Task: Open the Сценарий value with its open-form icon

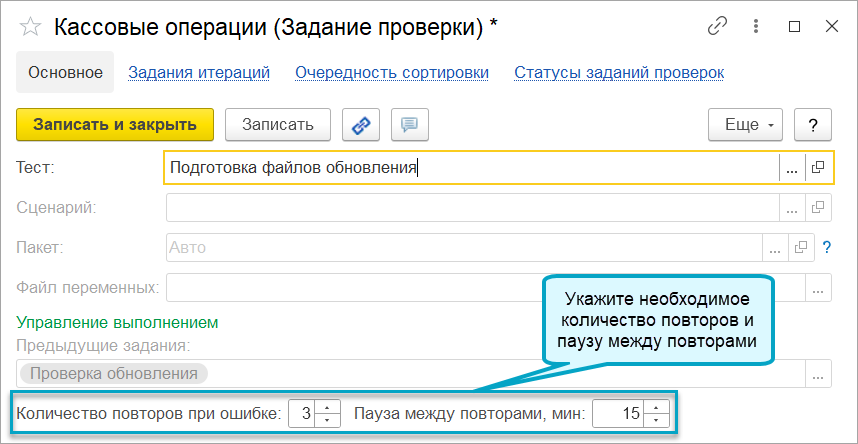Action: (819, 207)
